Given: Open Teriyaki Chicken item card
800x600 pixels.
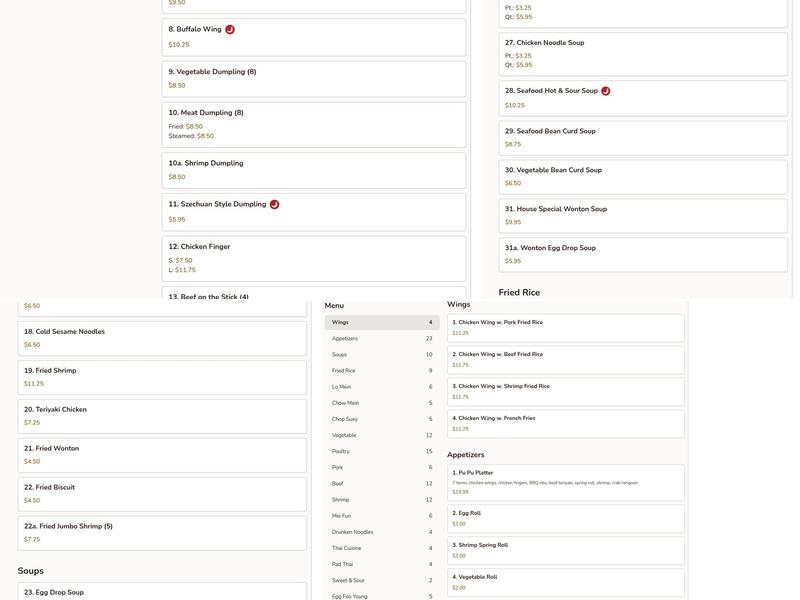Looking at the screenshot, I should (162, 416).
